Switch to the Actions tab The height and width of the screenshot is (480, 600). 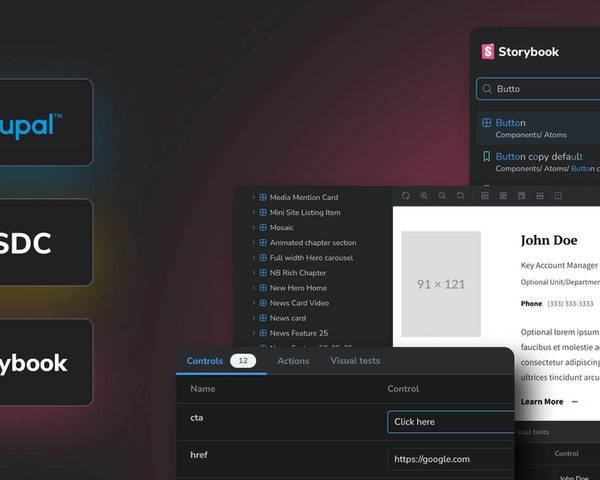[293, 361]
